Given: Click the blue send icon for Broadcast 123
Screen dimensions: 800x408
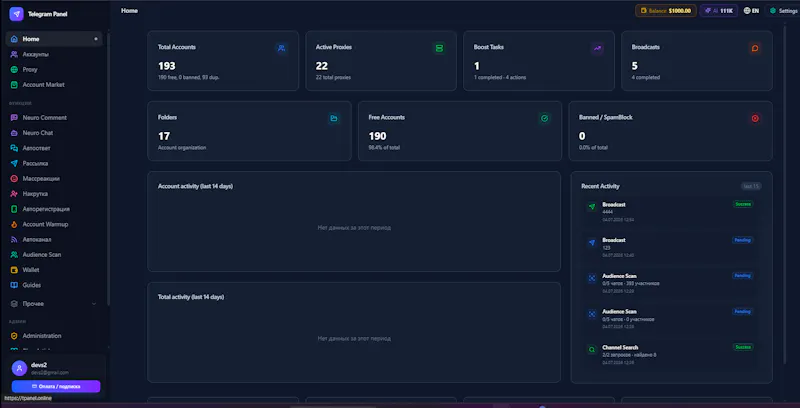Looking at the screenshot, I should point(592,242).
